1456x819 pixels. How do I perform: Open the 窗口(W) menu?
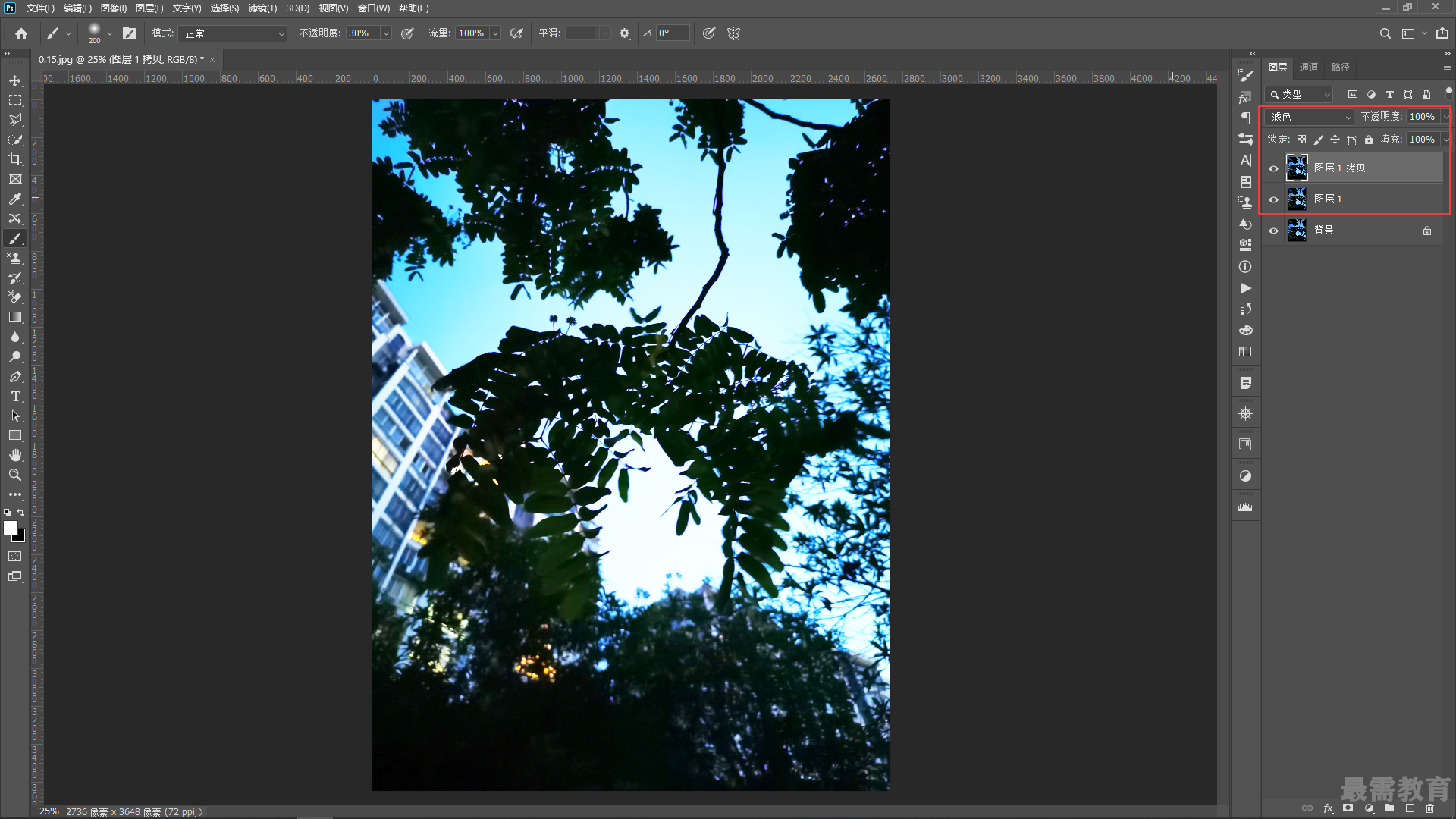pyautogui.click(x=374, y=8)
